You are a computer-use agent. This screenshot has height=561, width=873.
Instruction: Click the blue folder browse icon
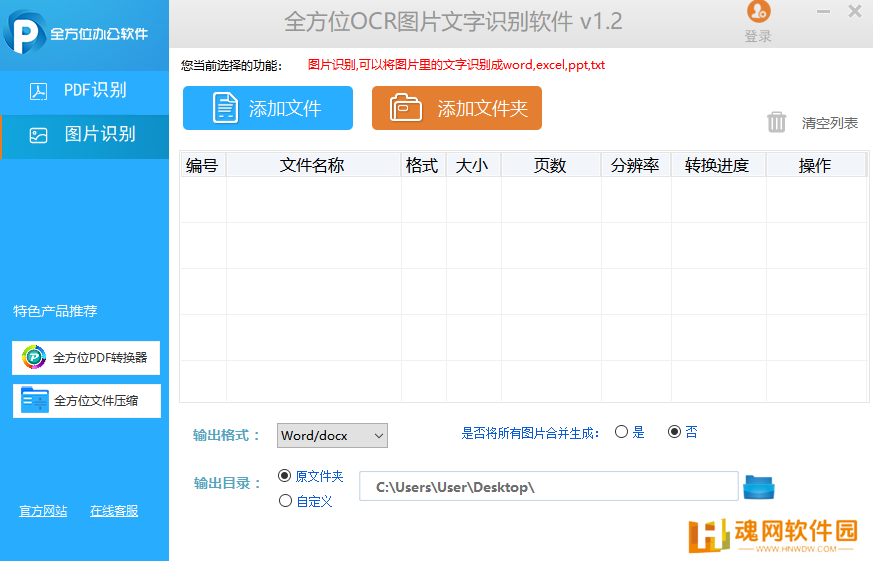(x=759, y=487)
